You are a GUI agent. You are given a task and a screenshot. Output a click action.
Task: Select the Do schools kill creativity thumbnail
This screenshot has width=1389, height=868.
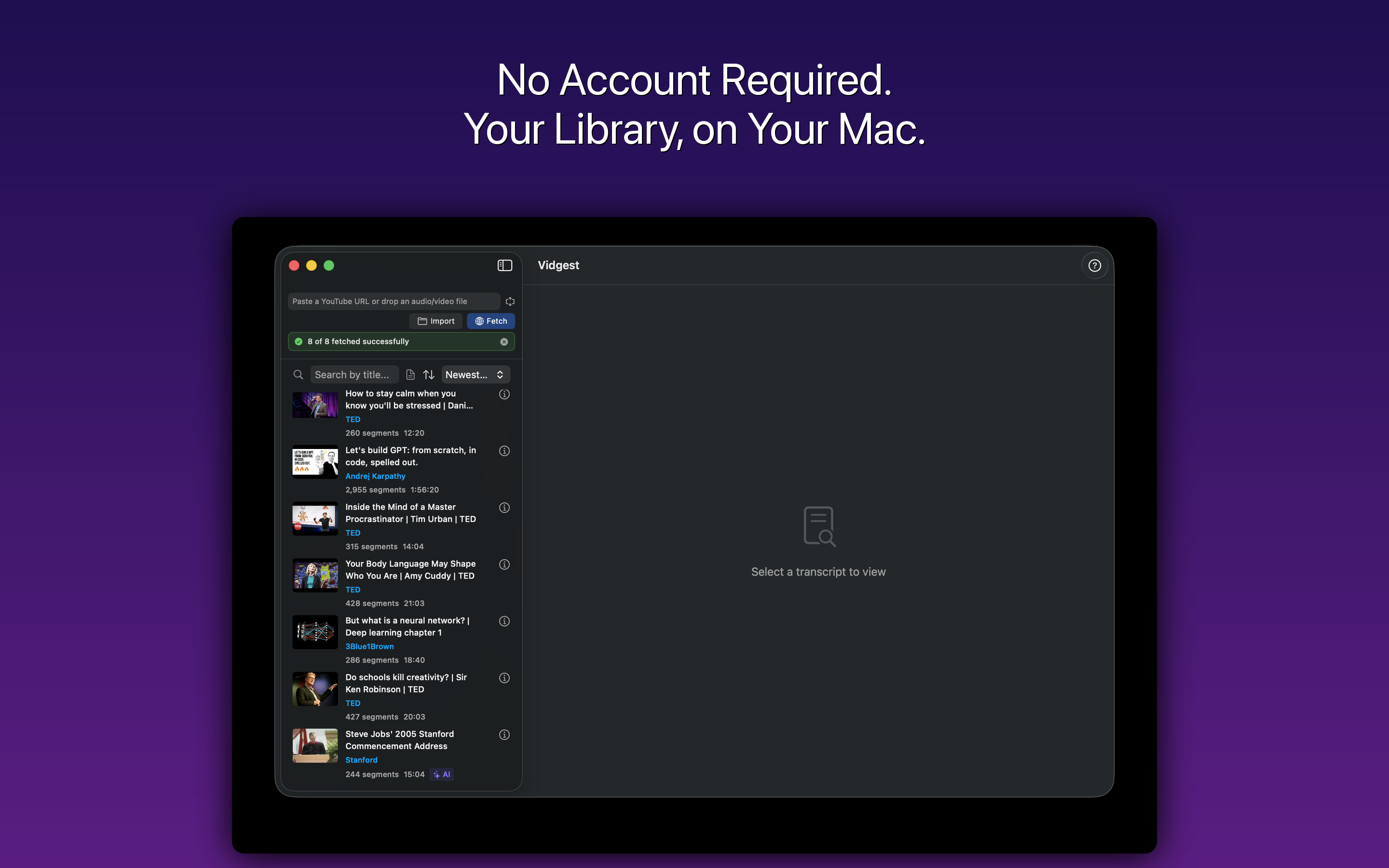point(315,689)
